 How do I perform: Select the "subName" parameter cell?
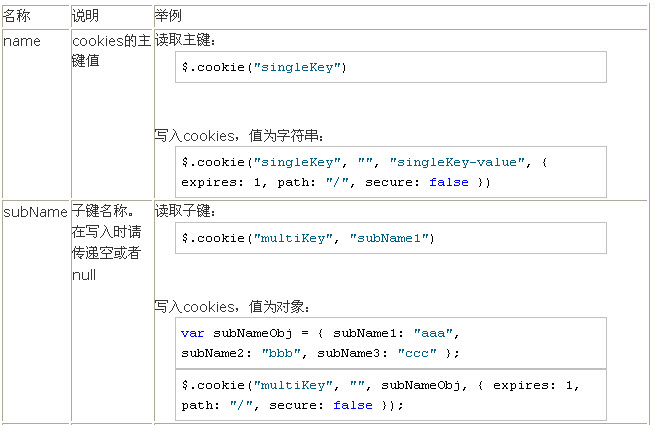(x=35, y=212)
